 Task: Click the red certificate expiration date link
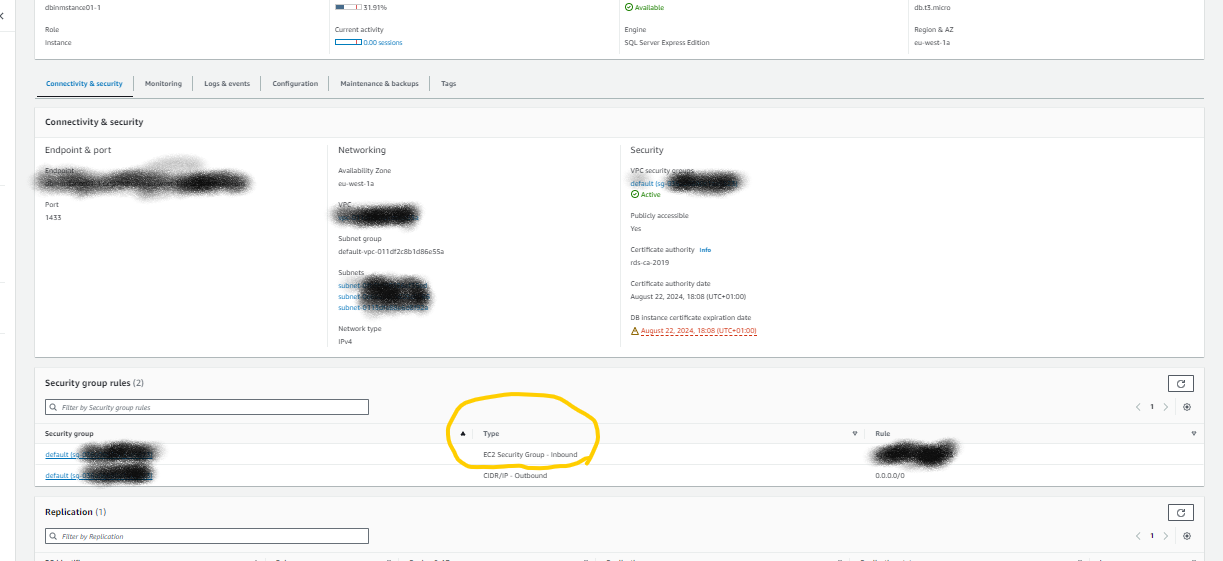pyautogui.click(x=698, y=330)
